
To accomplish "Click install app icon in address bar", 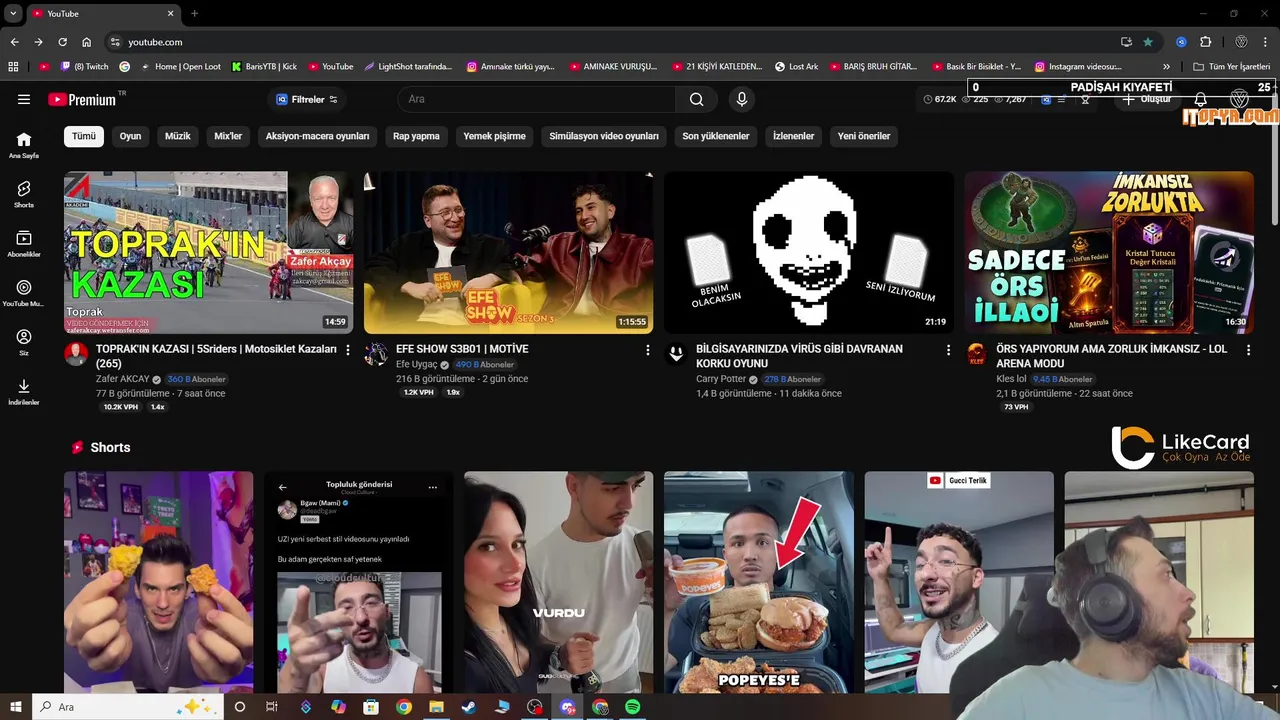I will tap(1126, 42).
